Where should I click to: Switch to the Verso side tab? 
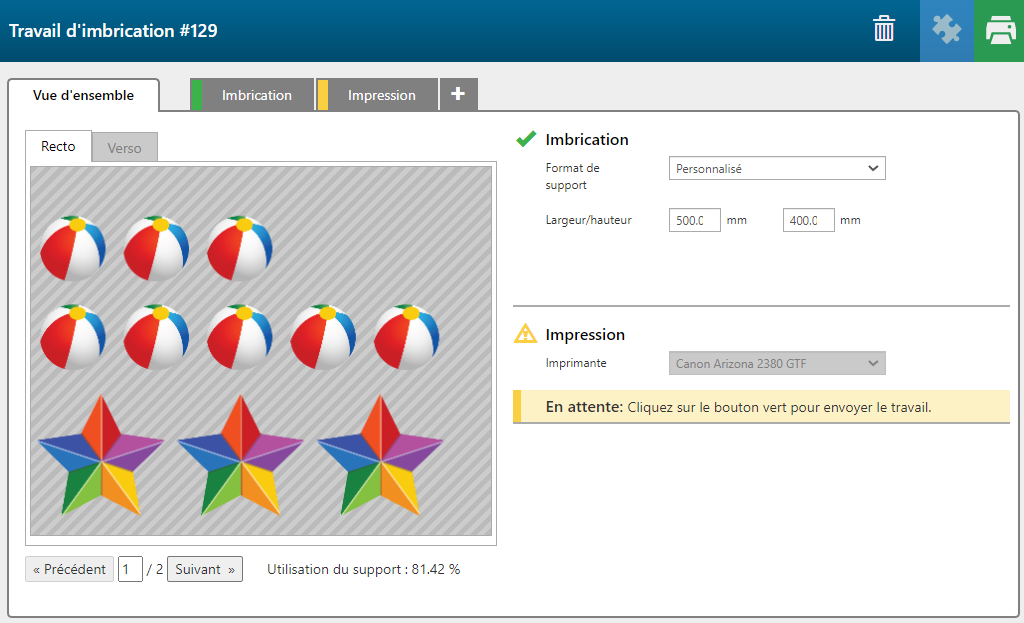pos(125,148)
